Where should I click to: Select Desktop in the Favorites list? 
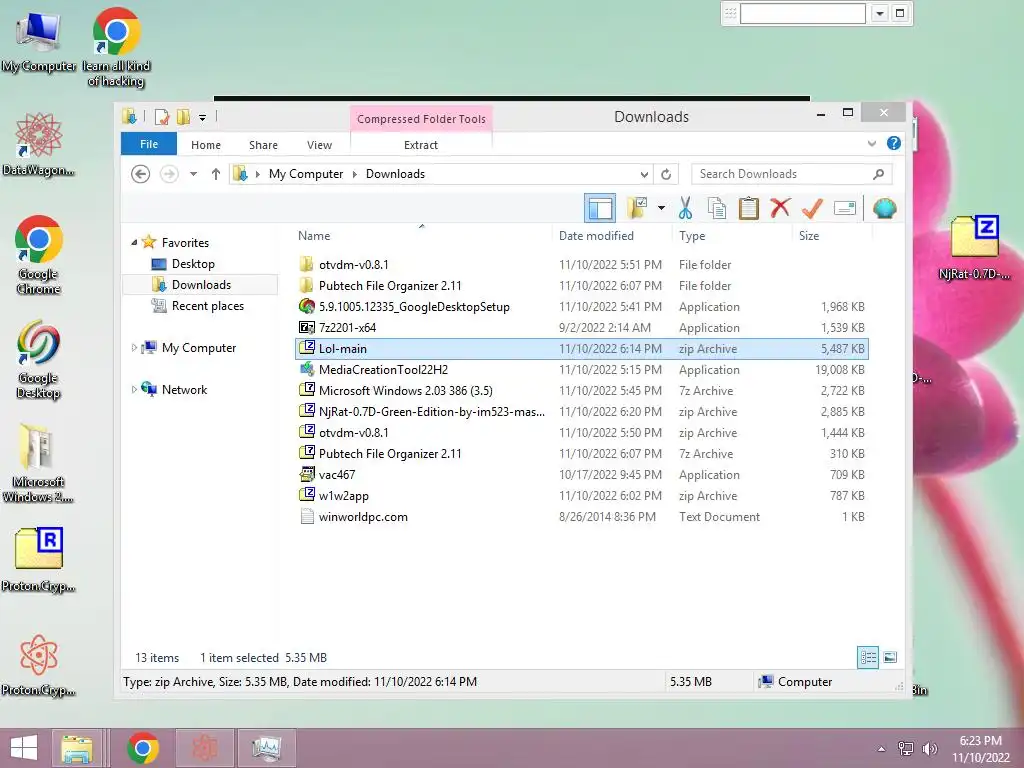tap(193, 264)
